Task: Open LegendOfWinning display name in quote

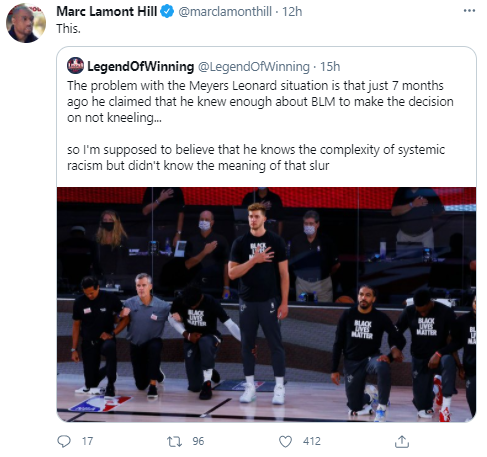Action: 141,67
